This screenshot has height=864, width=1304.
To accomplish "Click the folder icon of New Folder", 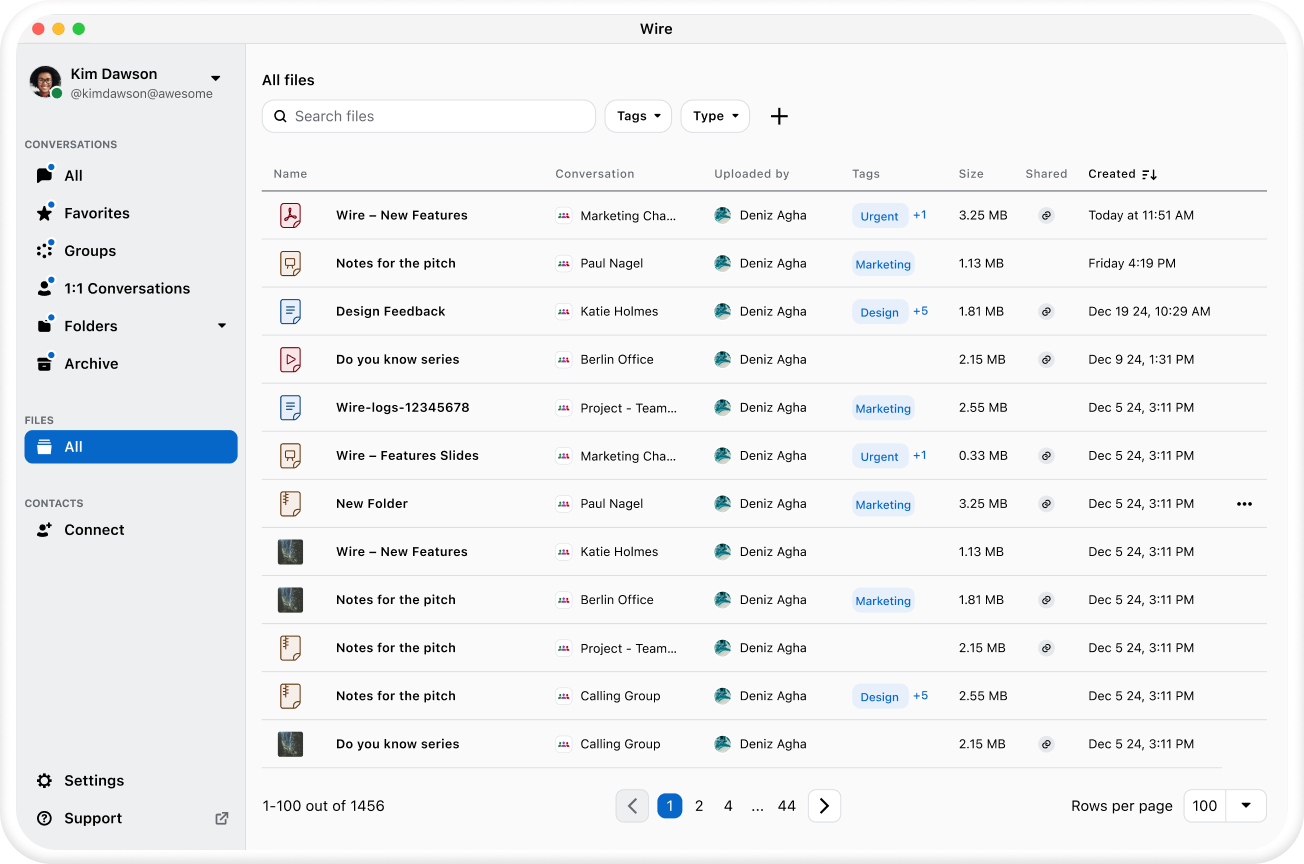I will 290,503.
